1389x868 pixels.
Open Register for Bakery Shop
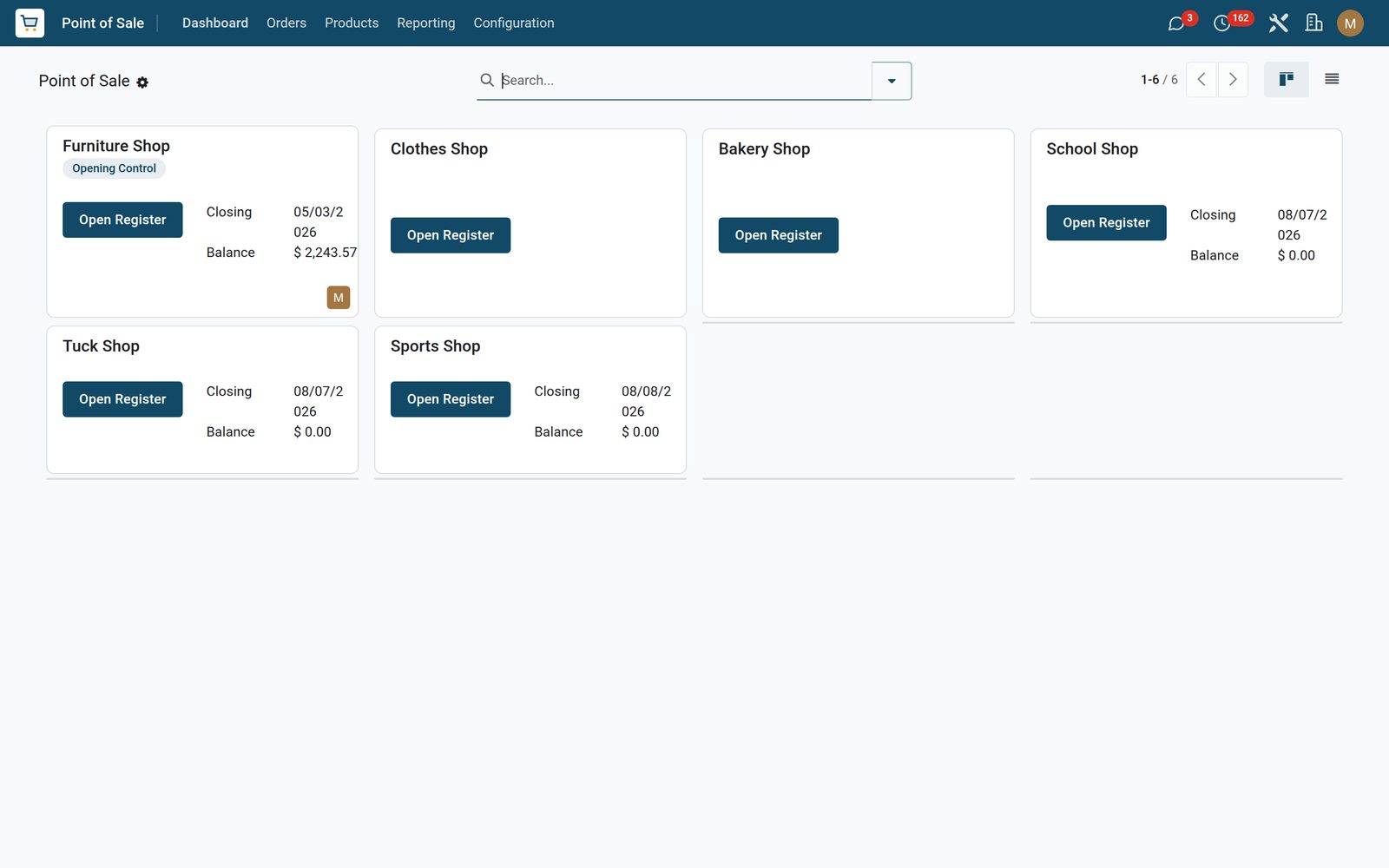779,235
